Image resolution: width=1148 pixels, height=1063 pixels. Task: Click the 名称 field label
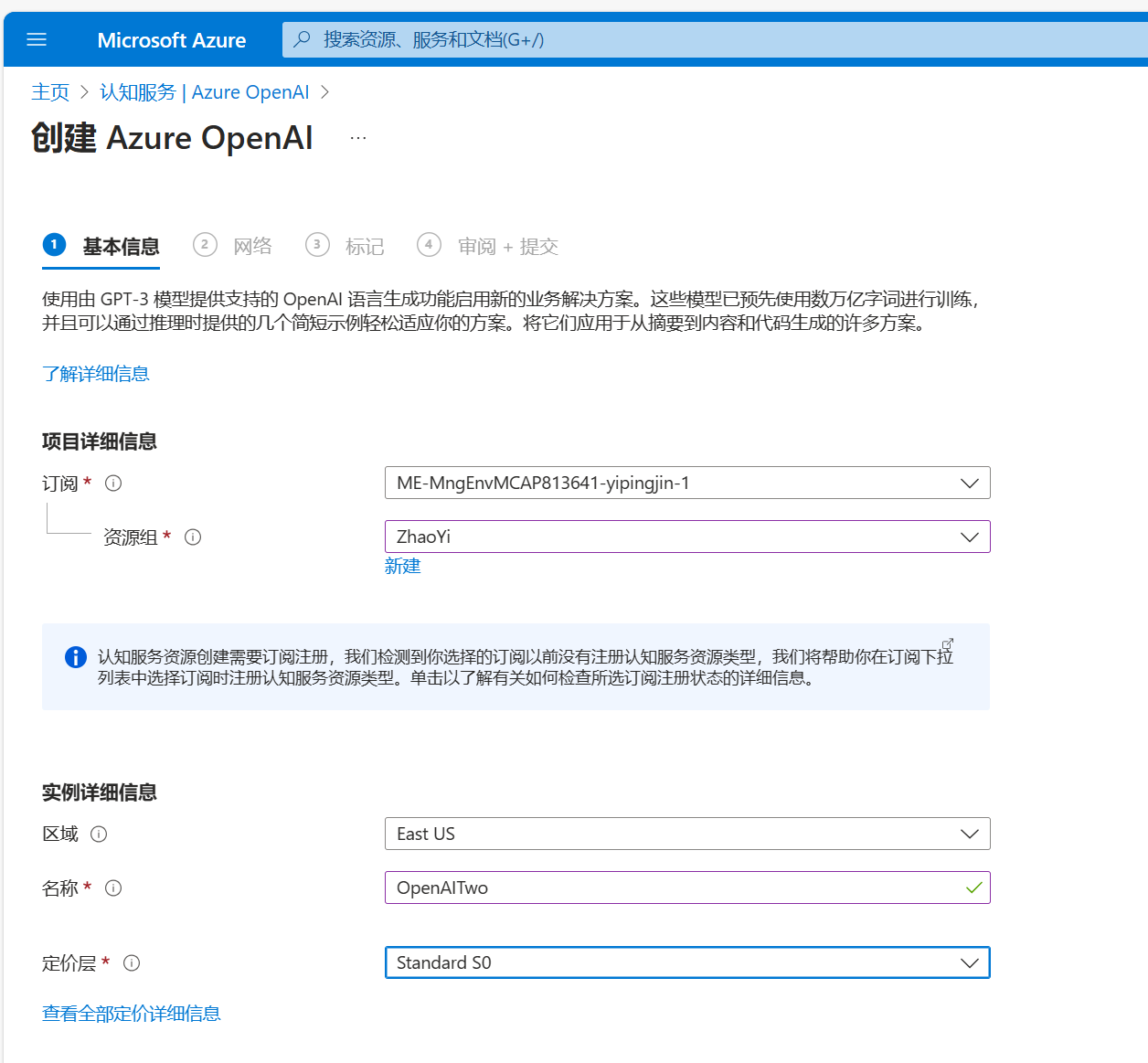pos(60,888)
